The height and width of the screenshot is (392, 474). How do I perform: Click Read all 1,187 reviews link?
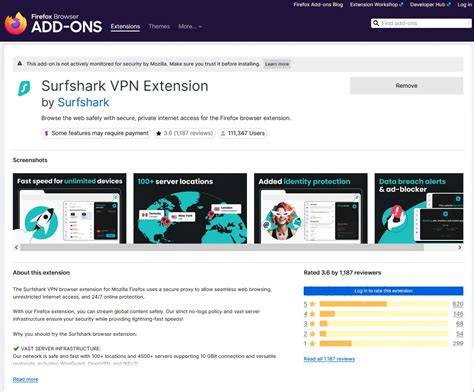pos(329,359)
